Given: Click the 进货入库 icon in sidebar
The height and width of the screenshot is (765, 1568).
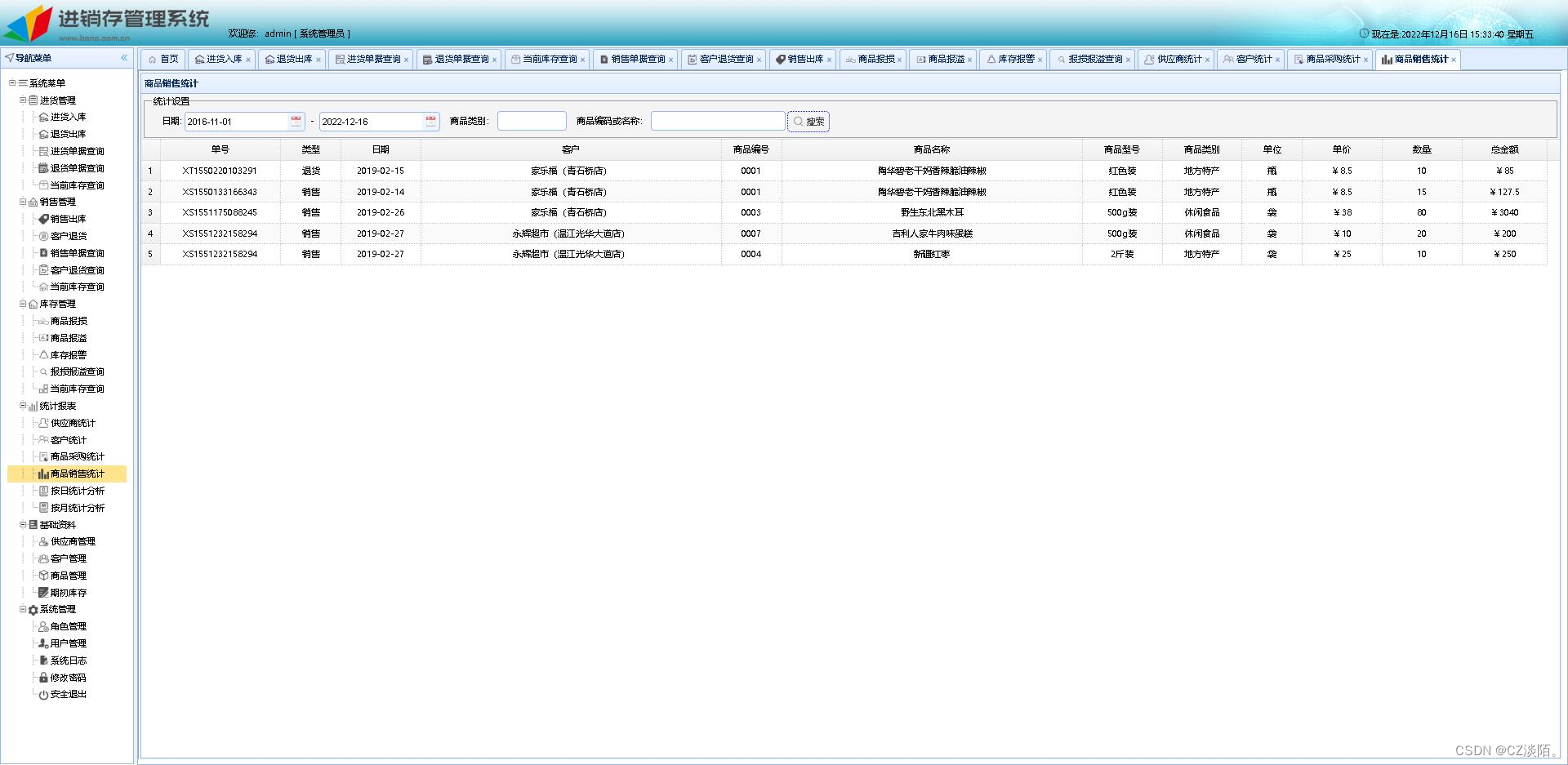Looking at the screenshot, I should point(43,118).
